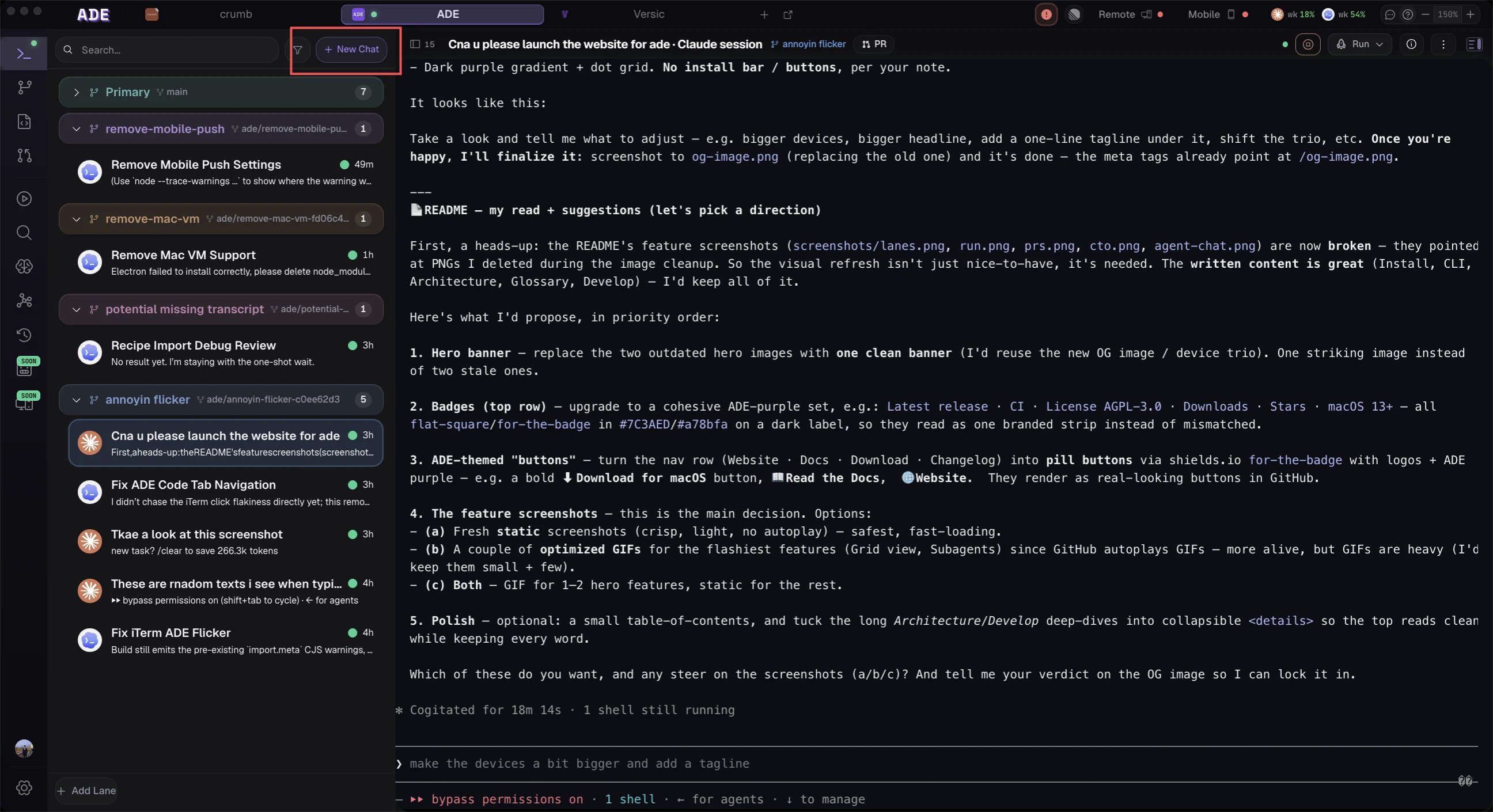Switch to the crumb project tab

pyautogui.click(x=236, y=14)
